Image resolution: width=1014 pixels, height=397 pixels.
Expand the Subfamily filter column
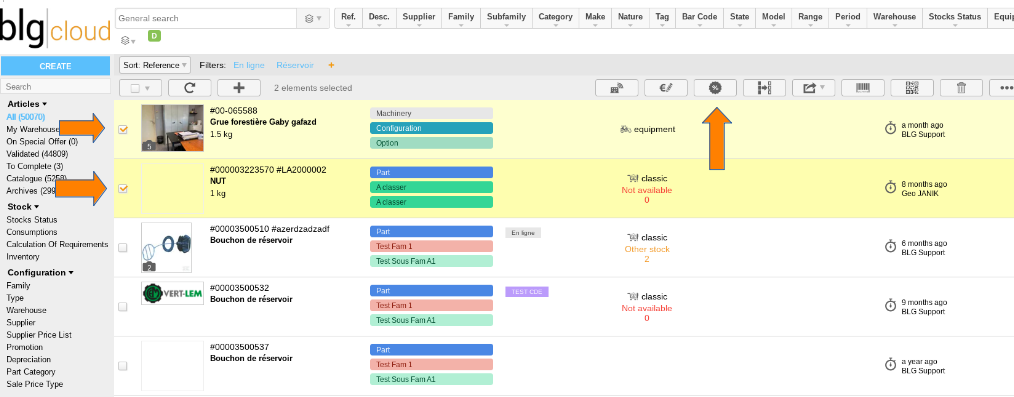(x=506, y=19)
